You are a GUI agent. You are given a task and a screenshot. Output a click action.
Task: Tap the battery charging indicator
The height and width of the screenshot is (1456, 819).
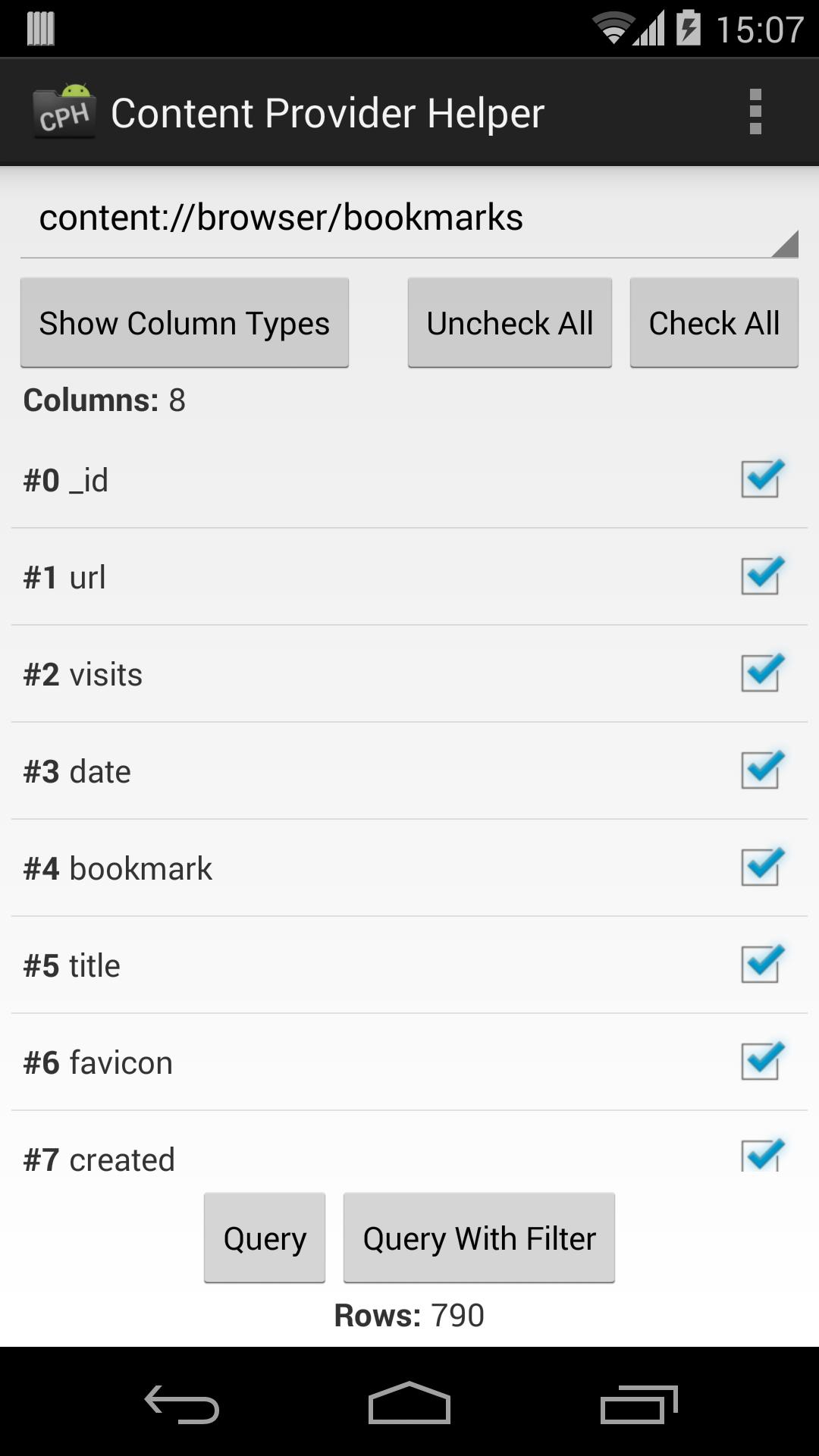pos(689,25)
